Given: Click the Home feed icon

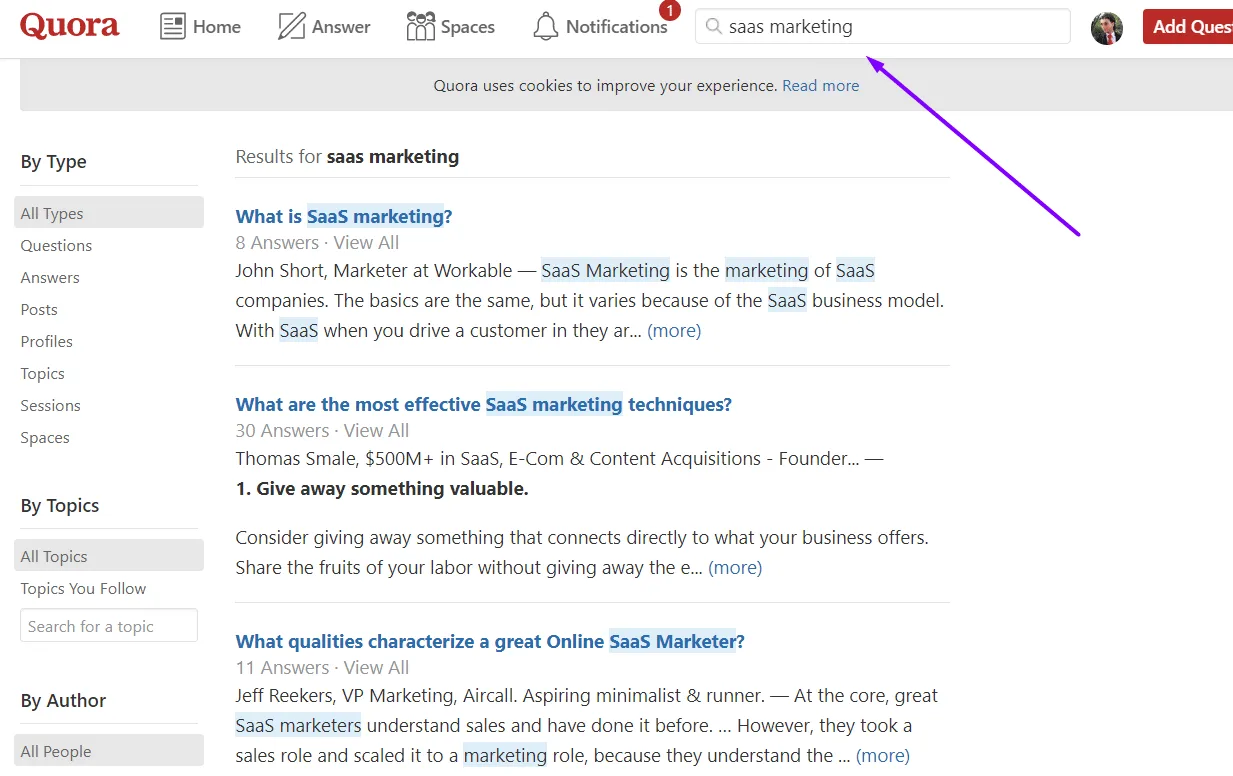Looking at the screenshot, I should 173,27.
